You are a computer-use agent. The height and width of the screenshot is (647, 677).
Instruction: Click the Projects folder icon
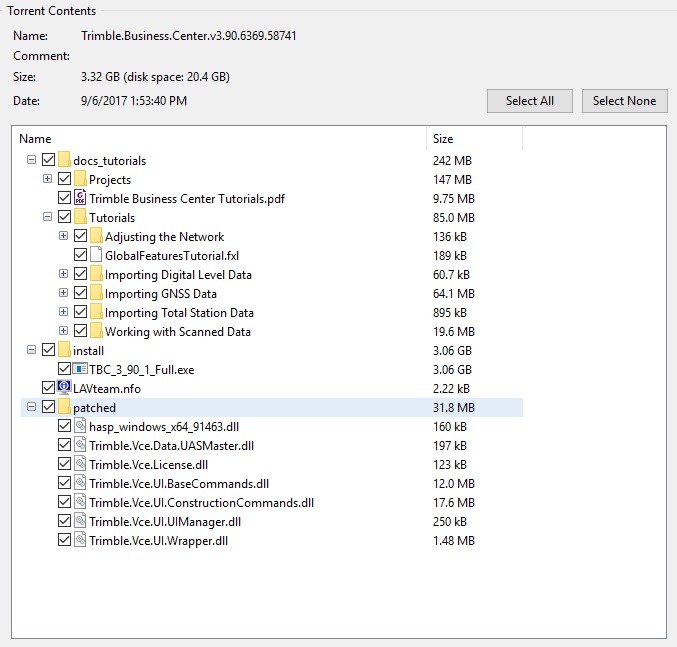pyautogui.click(x=80, y=179)
